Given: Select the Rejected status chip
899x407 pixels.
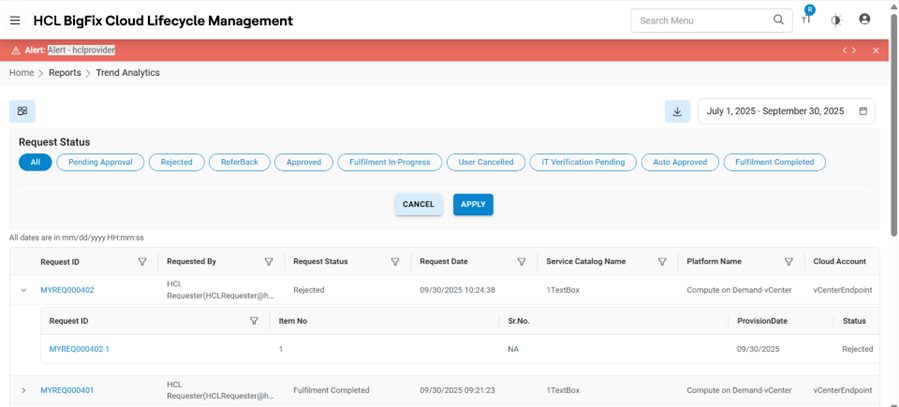Looking at the screenshot, I should click(x=177, y=162).
